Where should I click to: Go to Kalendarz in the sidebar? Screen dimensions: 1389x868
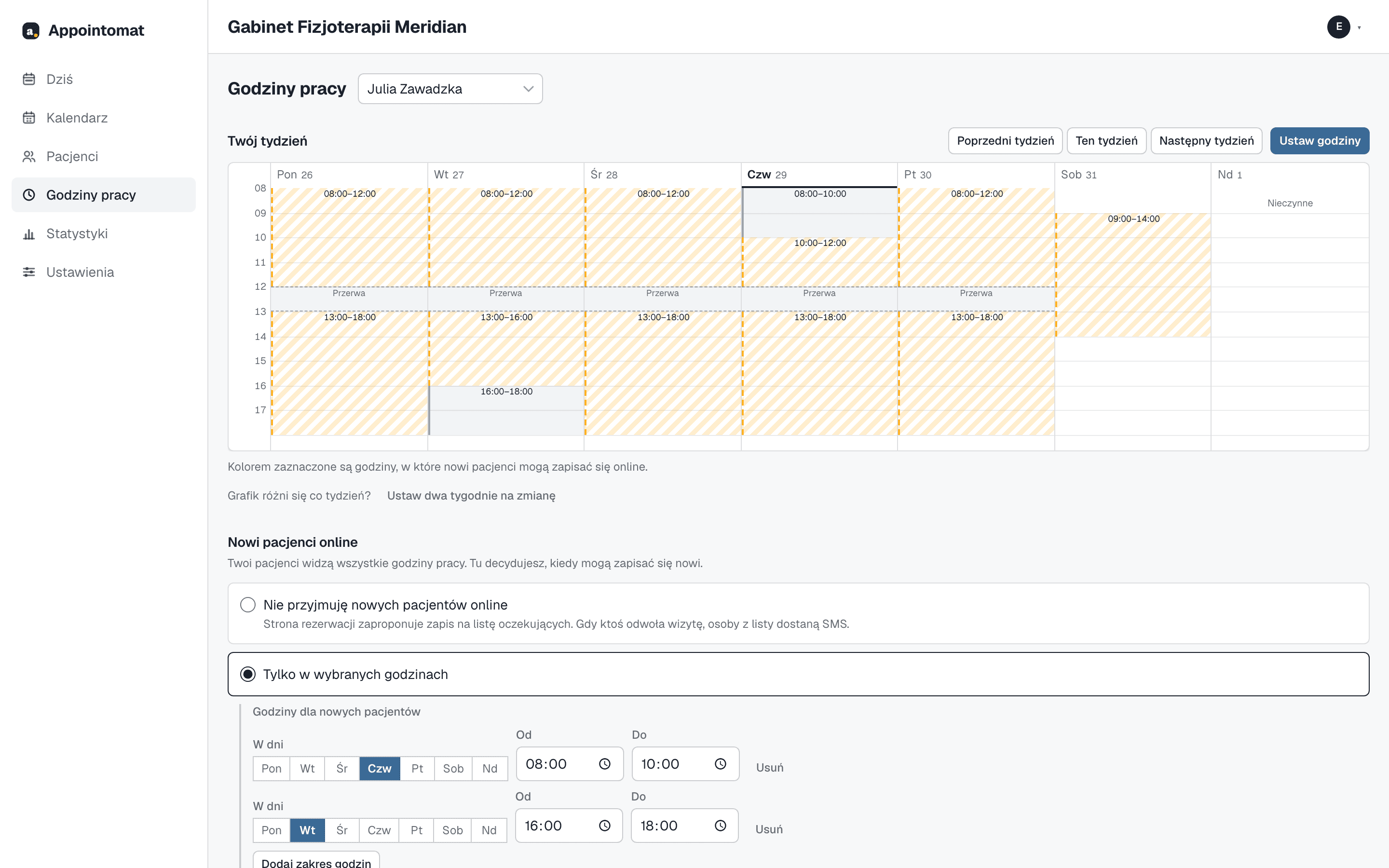(x=103, y=118)
